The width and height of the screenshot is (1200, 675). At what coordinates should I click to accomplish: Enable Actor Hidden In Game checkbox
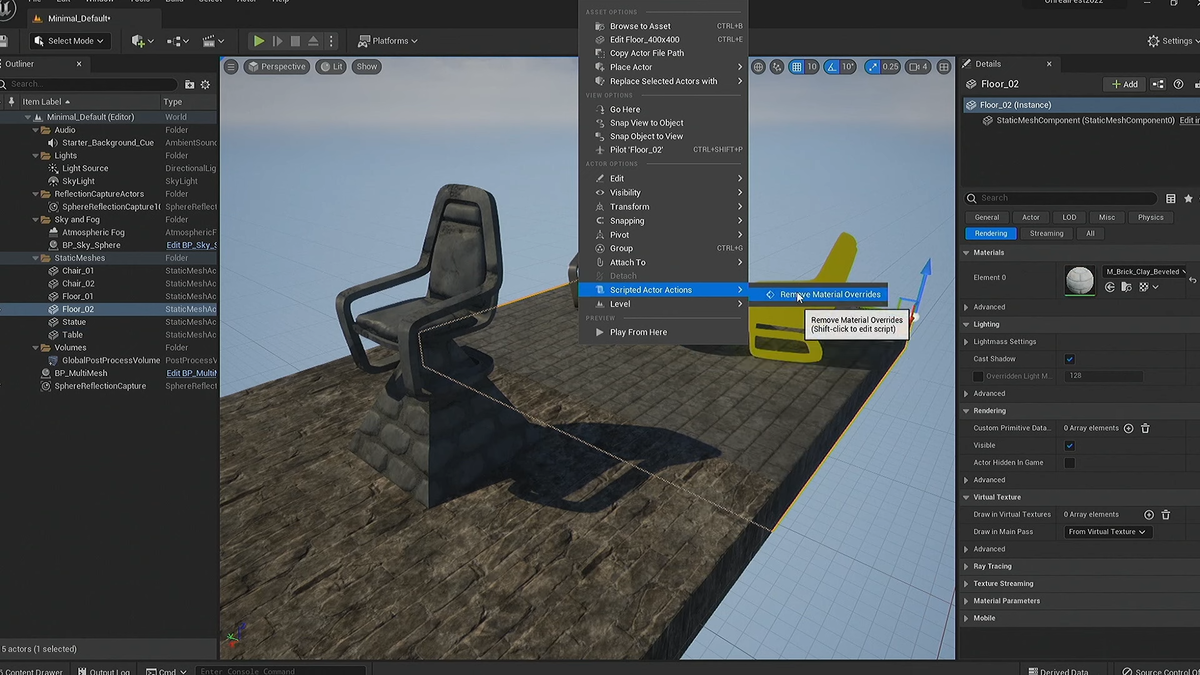point(1069,463)
